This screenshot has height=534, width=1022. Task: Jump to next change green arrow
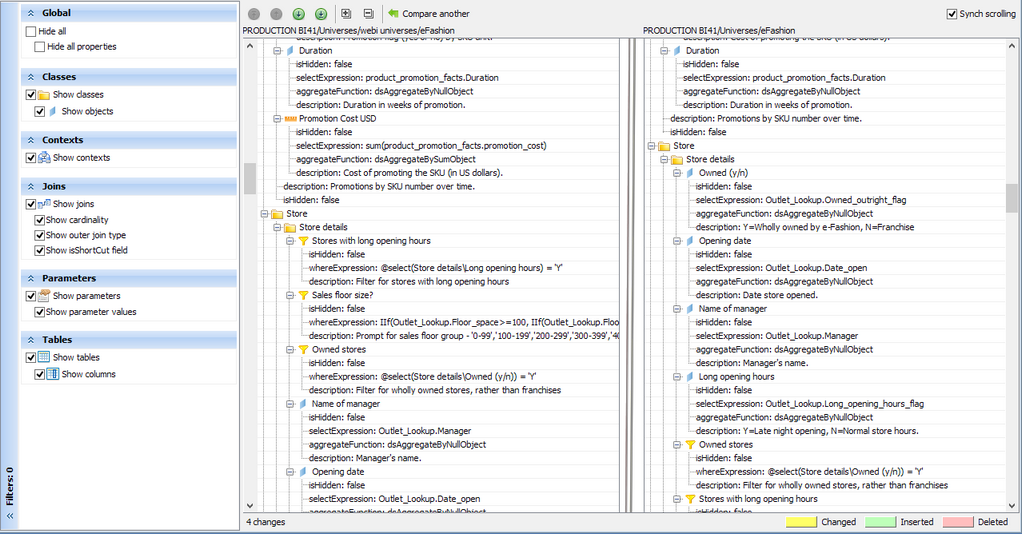(299, 14)
